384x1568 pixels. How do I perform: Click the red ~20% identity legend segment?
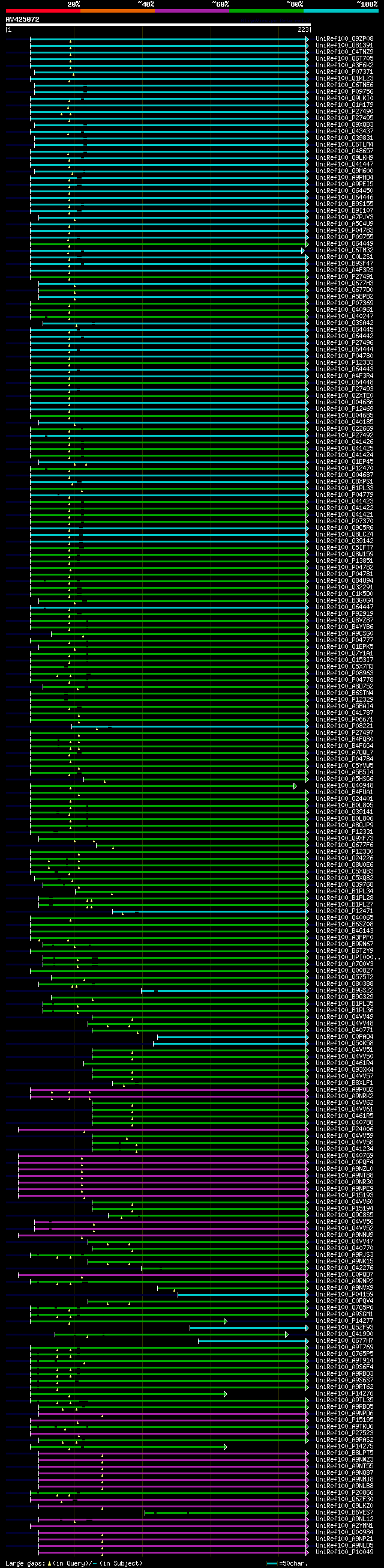tap(43, 11)
